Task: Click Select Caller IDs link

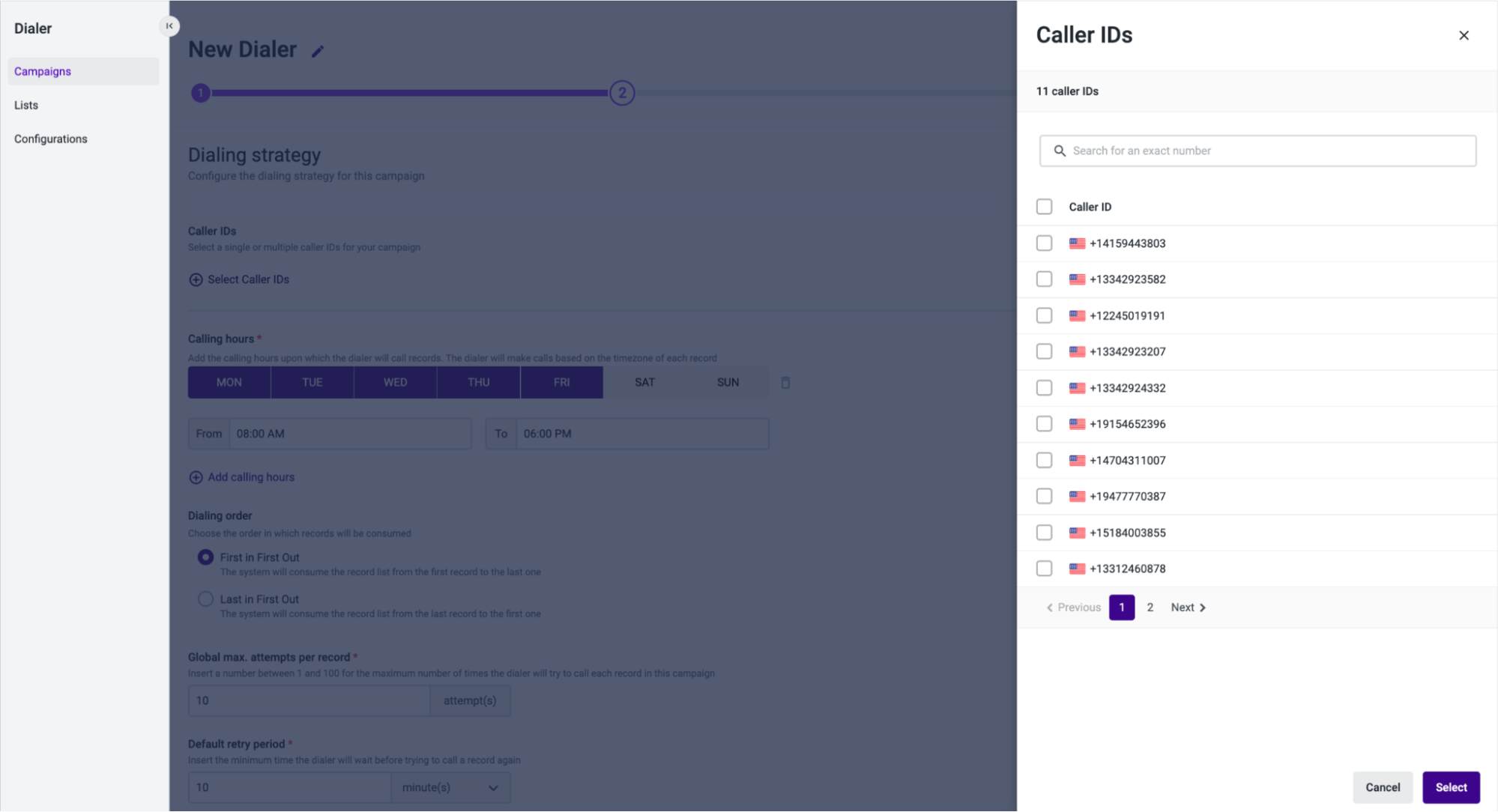Action: (x=248, y=279)
